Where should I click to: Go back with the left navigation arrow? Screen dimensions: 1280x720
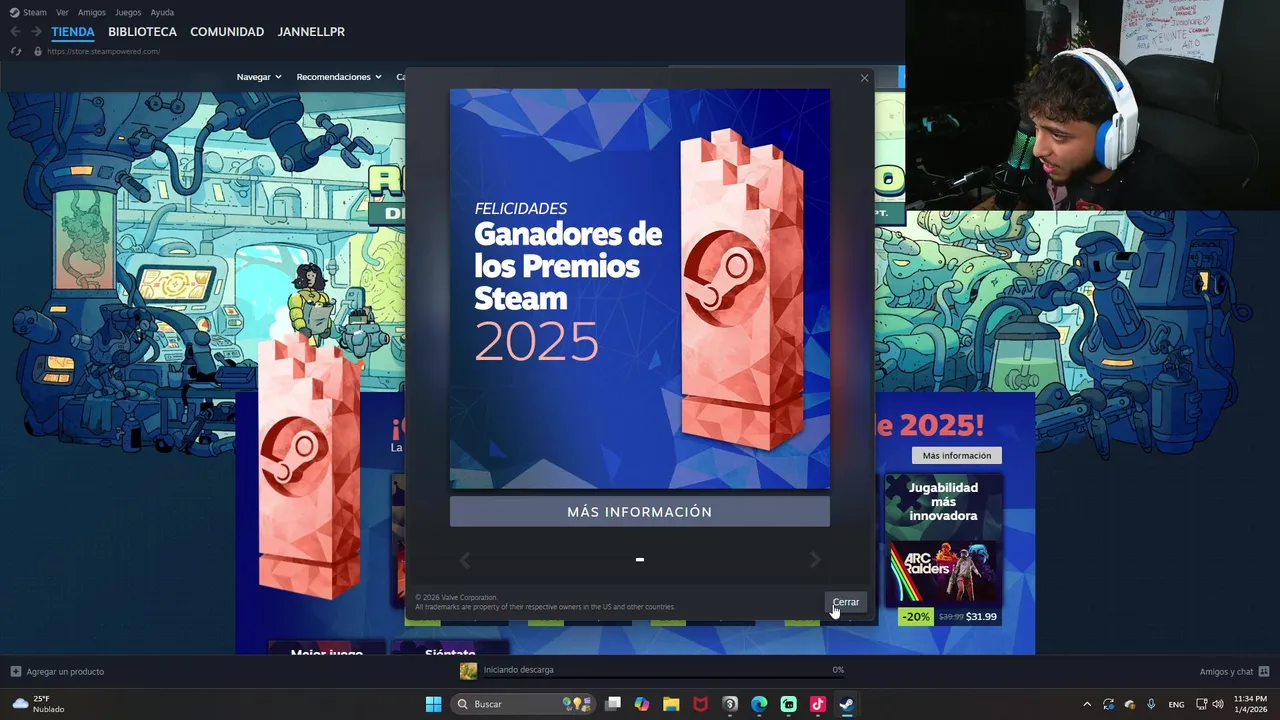pyautogui.click(x=15, y=32)
